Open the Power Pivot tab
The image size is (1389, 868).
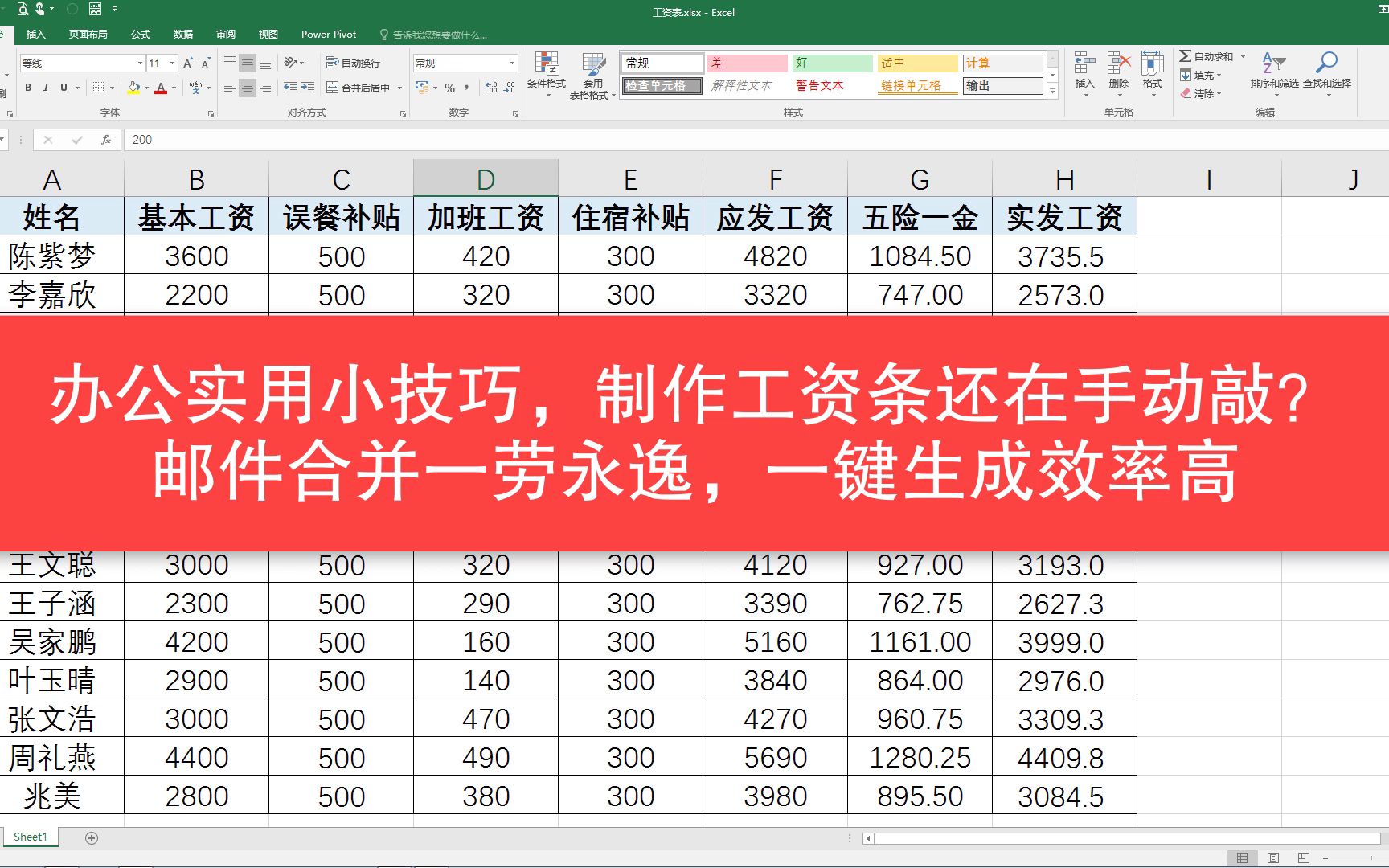329,35
